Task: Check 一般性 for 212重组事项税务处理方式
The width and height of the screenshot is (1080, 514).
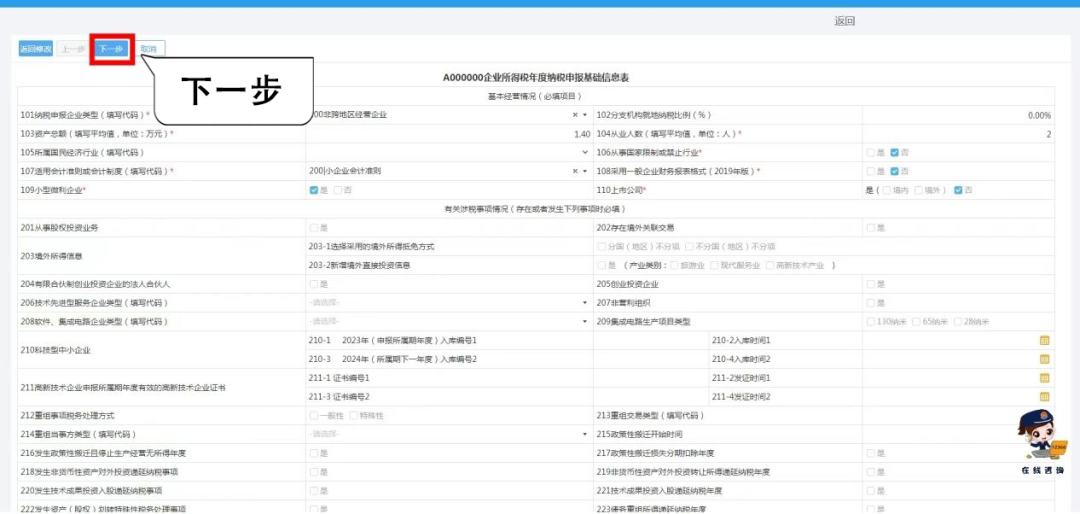Action: [x=314, y=415]
